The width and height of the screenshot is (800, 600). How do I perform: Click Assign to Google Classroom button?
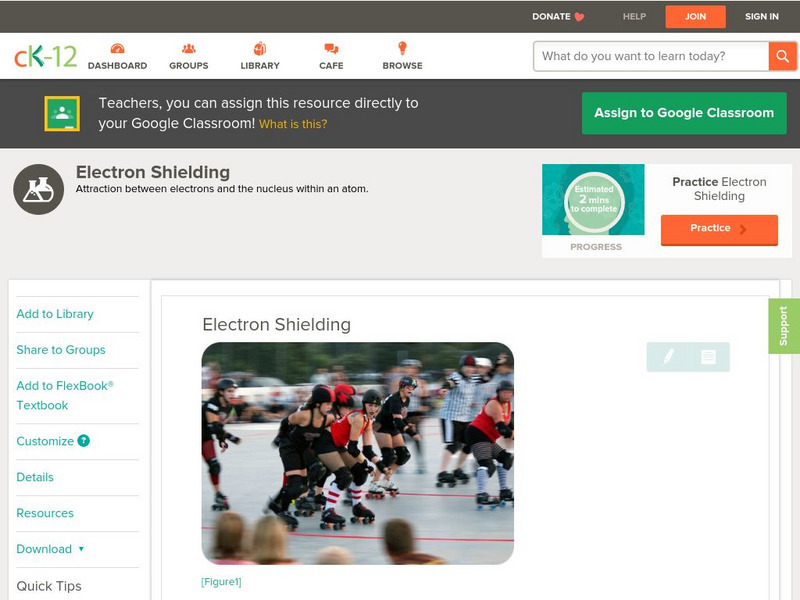pos(684,113)
